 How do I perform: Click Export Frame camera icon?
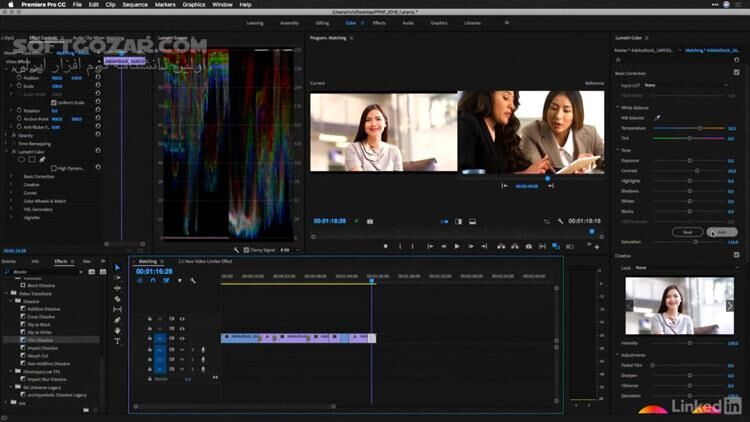529,246
